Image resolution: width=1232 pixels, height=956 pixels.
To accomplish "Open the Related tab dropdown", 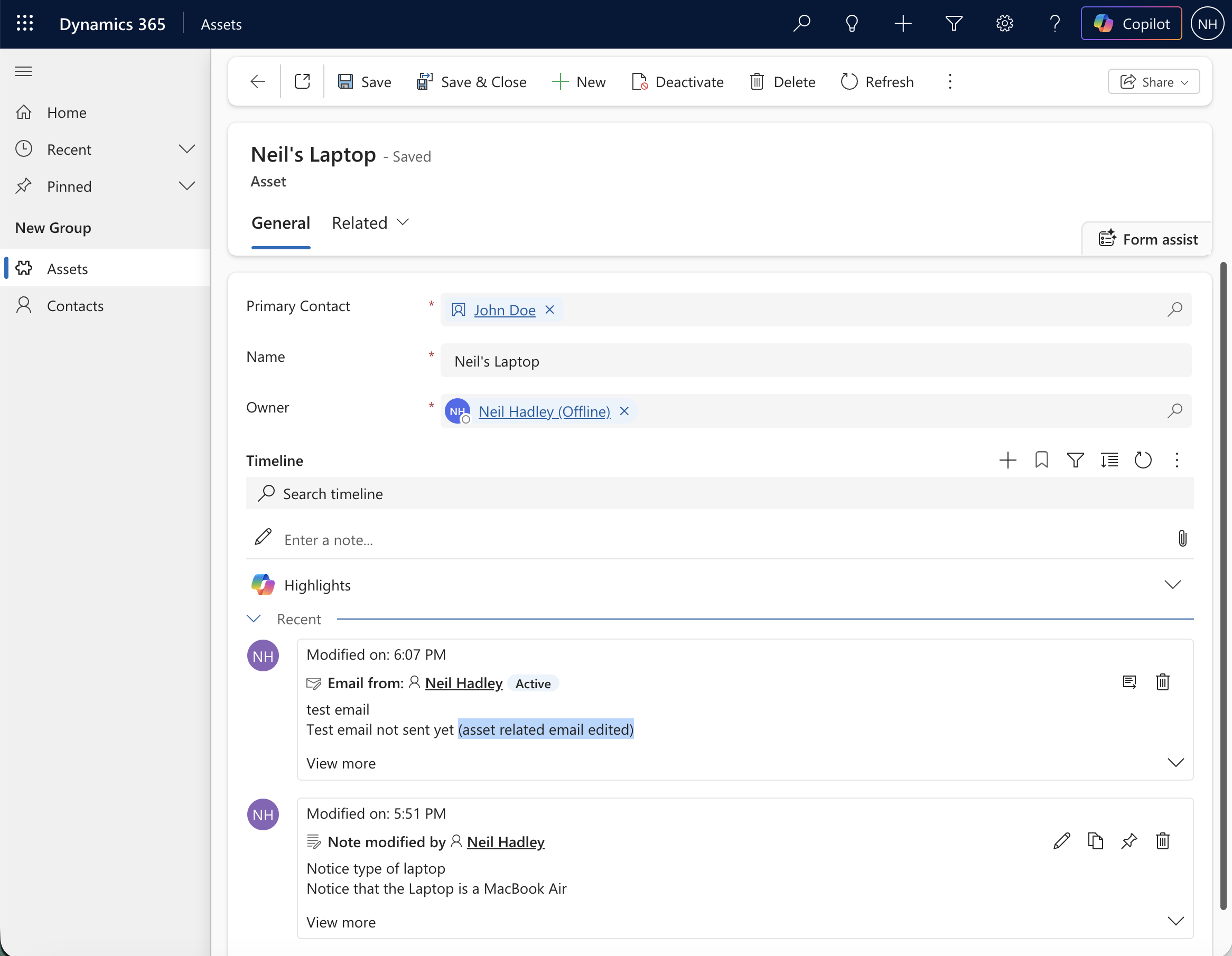I will [x=370, y=223].
